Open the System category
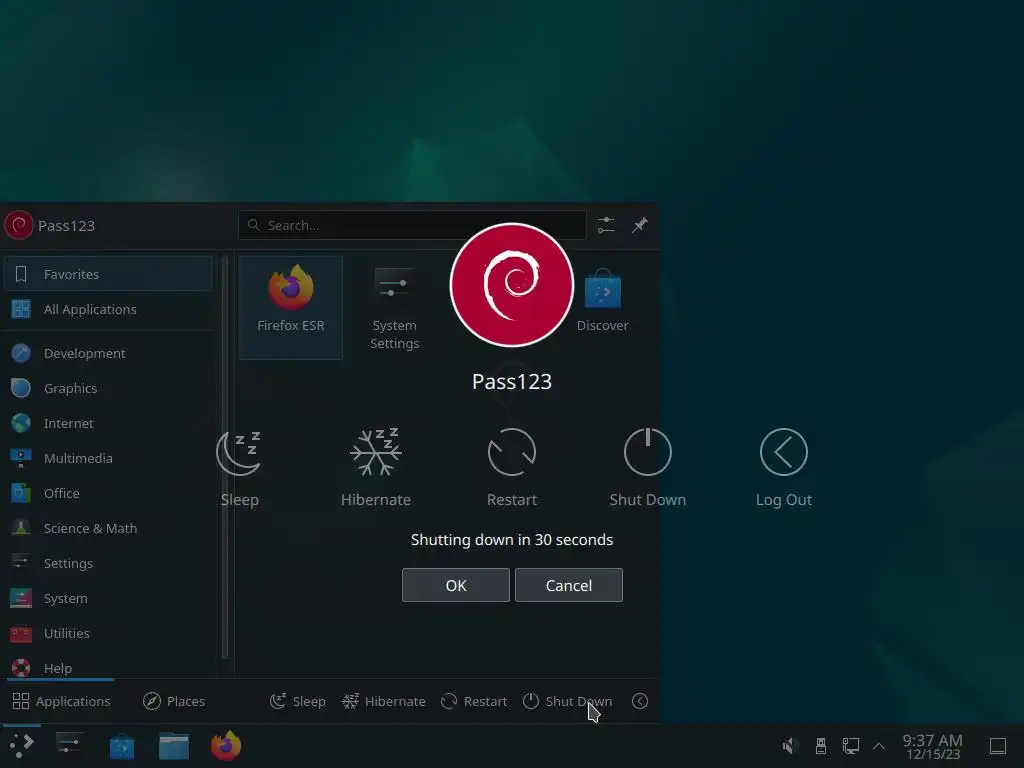Viewport: 1024px width, 768px height. pos(108,598)
